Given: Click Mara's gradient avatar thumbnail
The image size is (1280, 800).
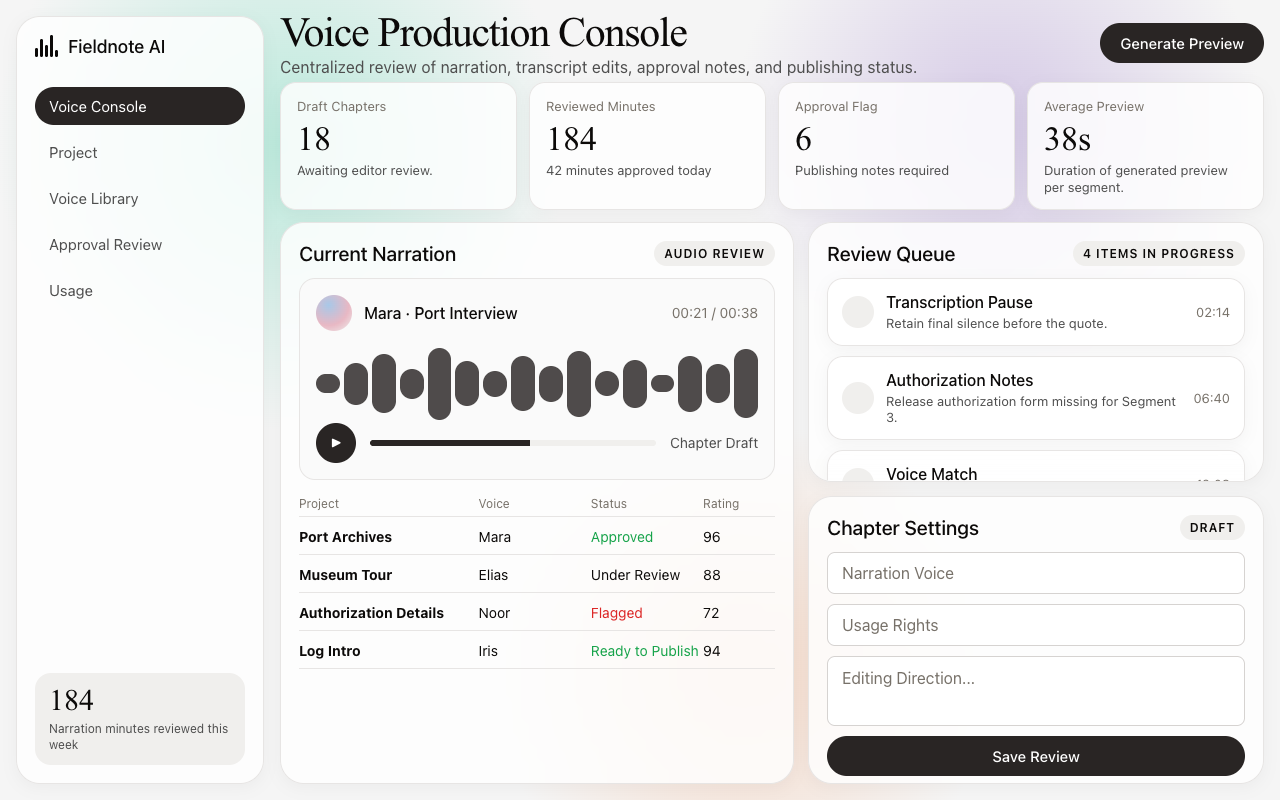Looking at the screenshot, I should coord(334,313).
